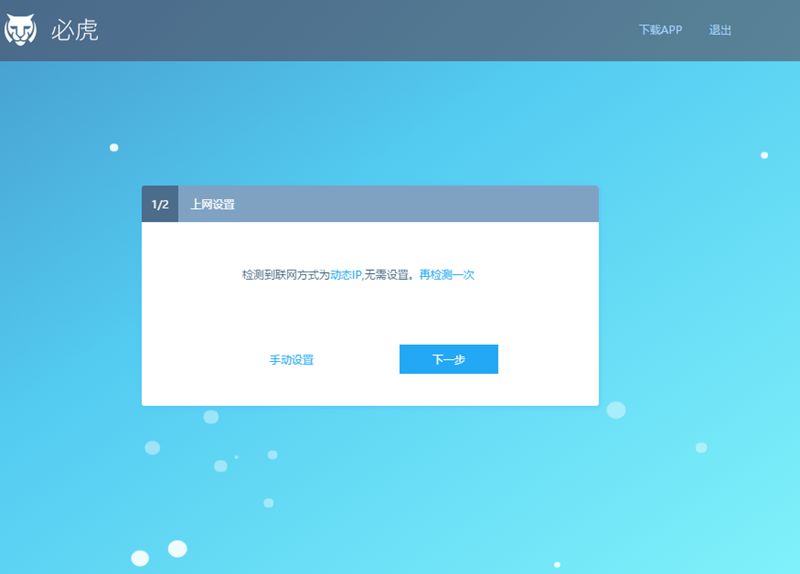The width and height of the screenshot is (800, 574).
Task: Click the 下一步 button
Action: [448, 359]
